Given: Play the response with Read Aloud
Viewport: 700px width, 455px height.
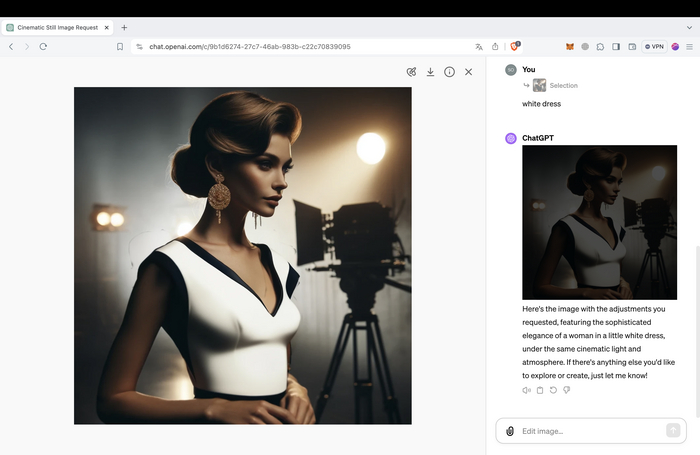Looking at the screenshot, I should (x=526, y=390).
